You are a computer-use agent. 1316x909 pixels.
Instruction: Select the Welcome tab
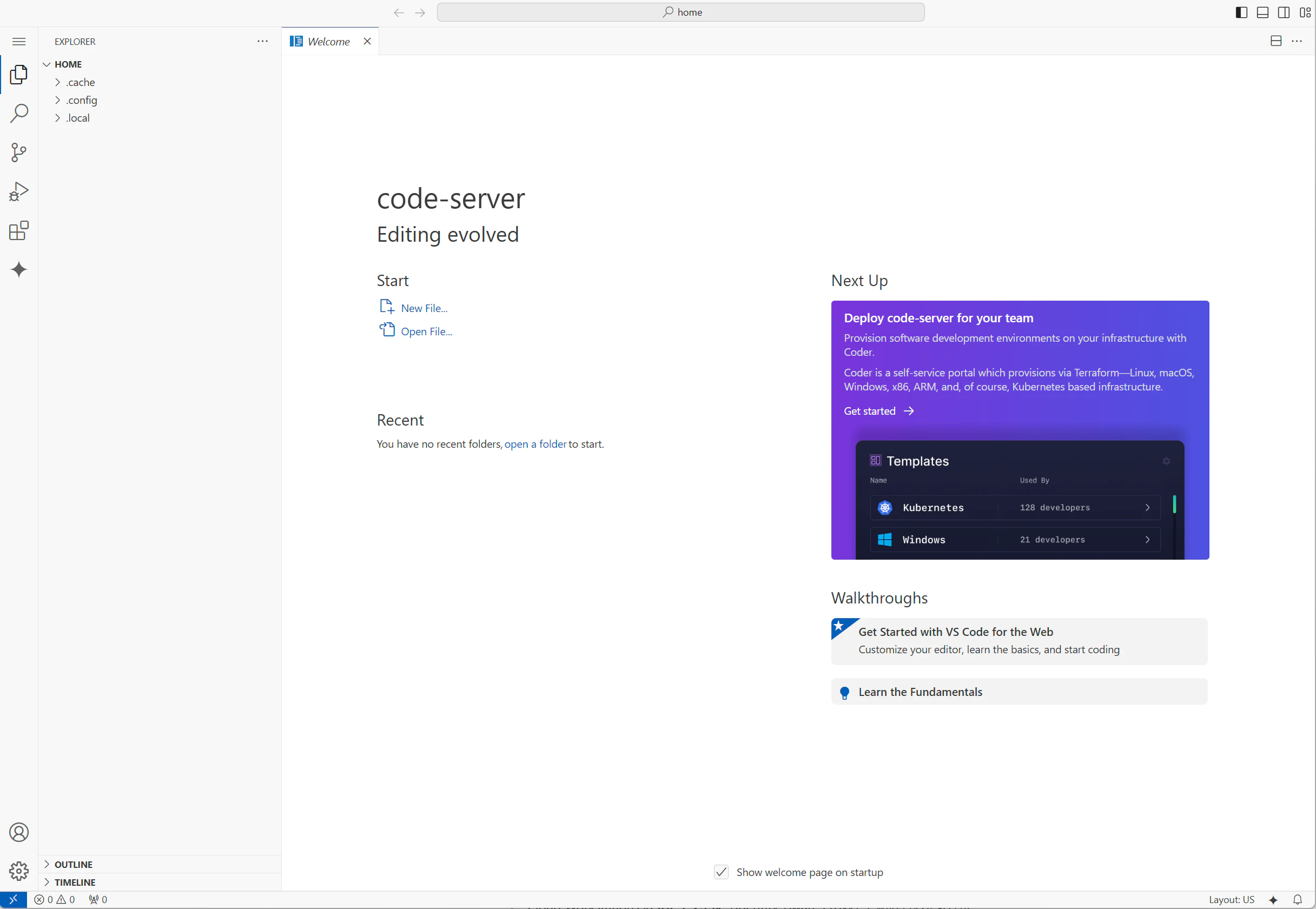coord(330,41)
